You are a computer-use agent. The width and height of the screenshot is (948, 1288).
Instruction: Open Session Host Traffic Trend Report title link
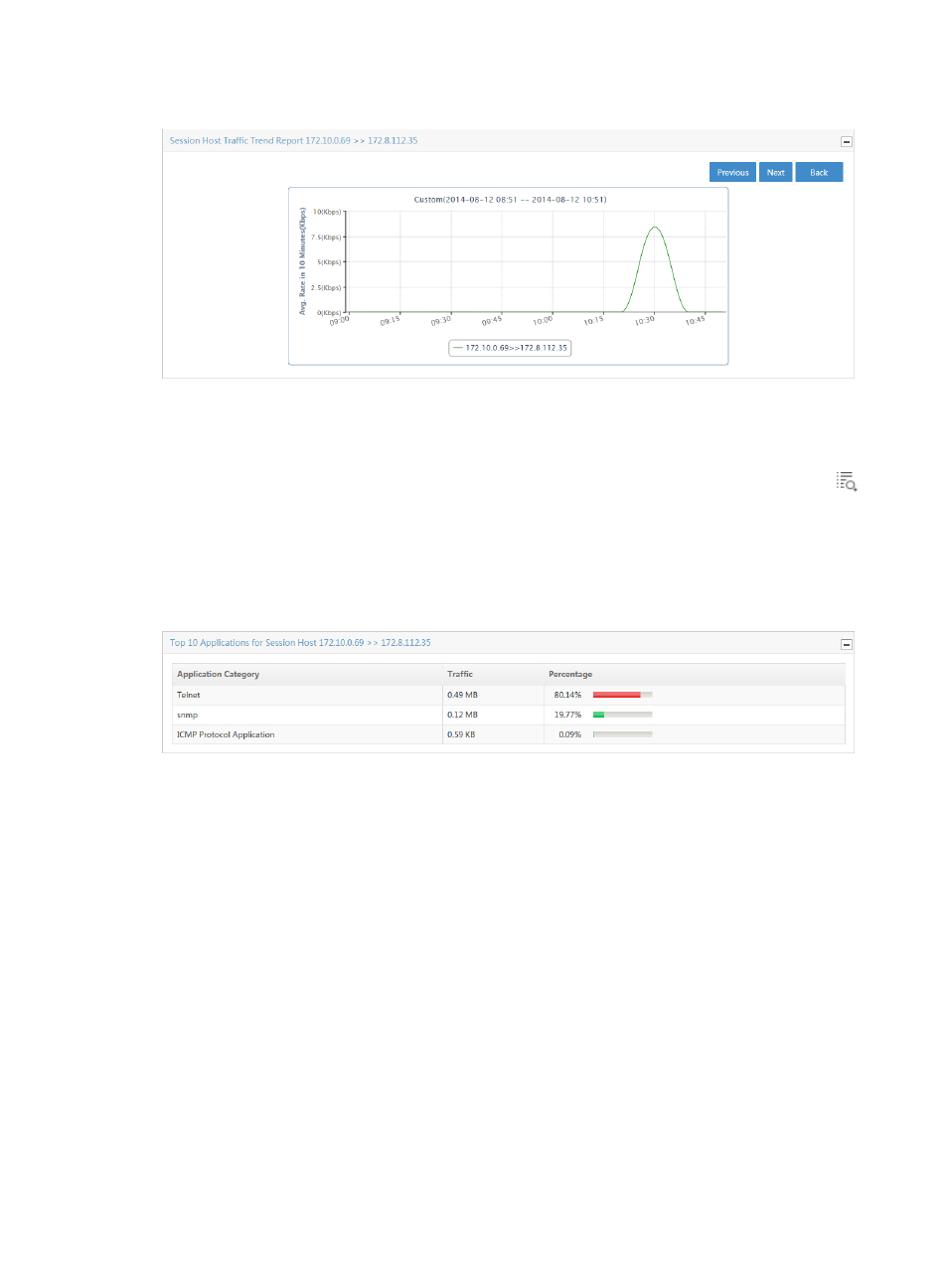coord(293,141)
